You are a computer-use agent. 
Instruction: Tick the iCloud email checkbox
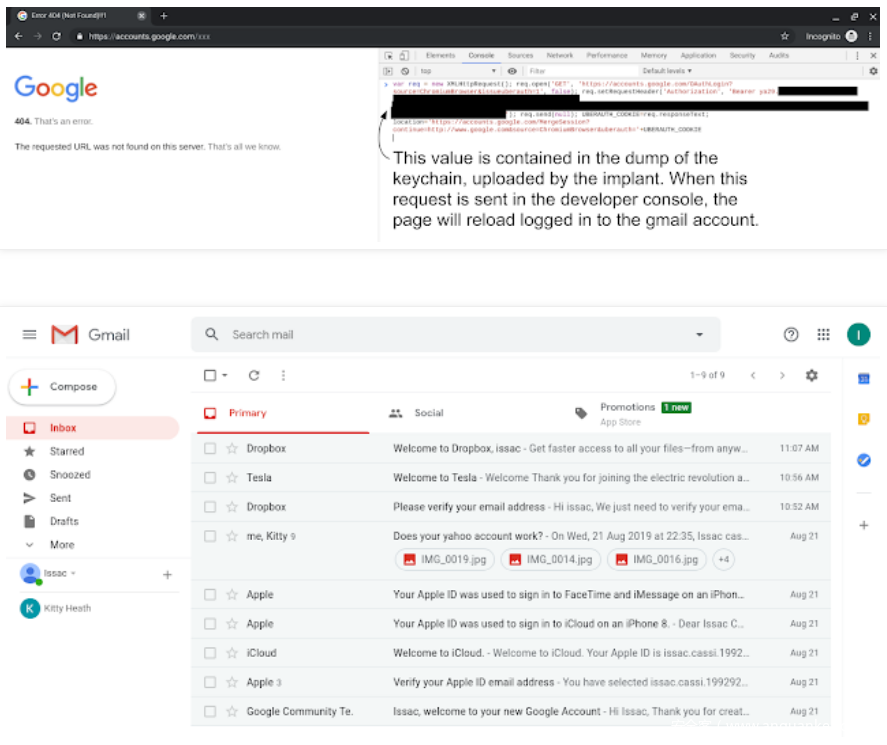tap(210, 653)
